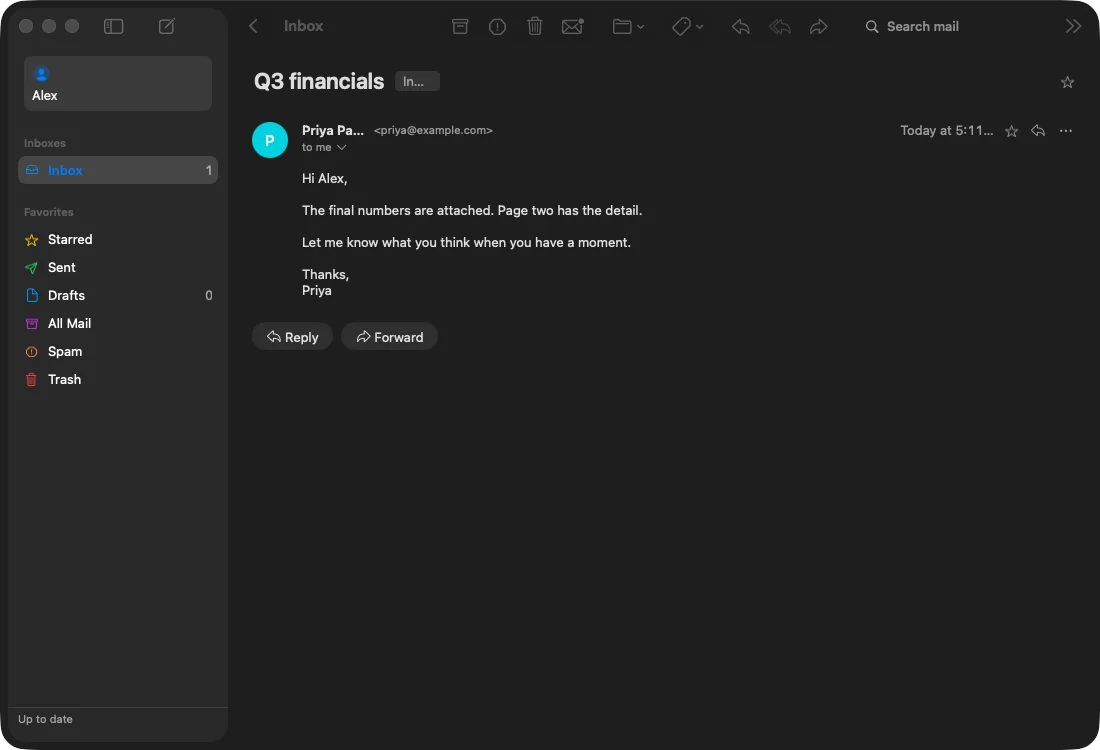Viewport: 1100px width, 750px height.
Task: Click the 'Up to date' status text
Action: tap(46, 719)
